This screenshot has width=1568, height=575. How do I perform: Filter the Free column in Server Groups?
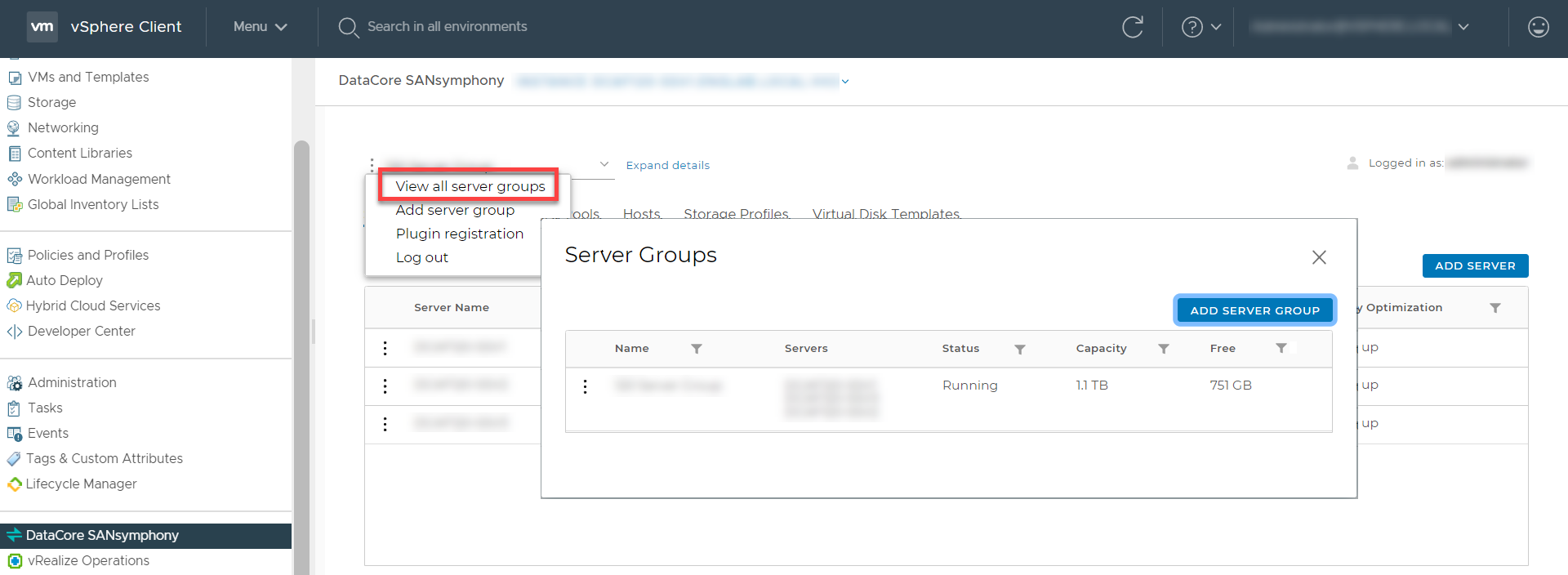[x=1281, y=348]
